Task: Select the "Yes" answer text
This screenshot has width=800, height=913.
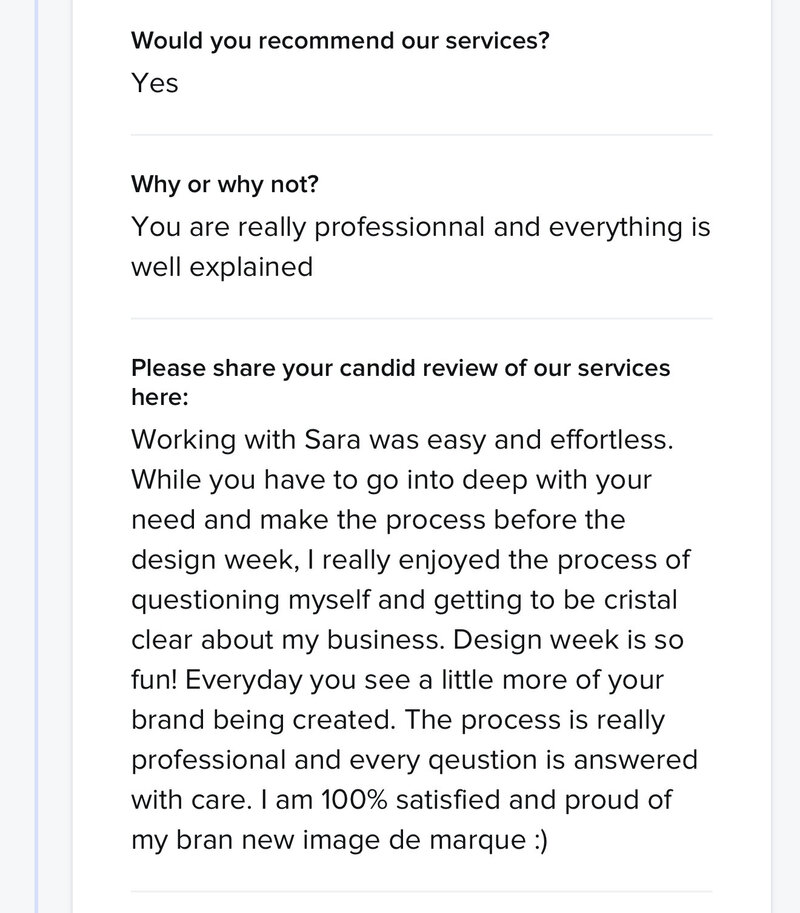Action: (x=154, y=83)
